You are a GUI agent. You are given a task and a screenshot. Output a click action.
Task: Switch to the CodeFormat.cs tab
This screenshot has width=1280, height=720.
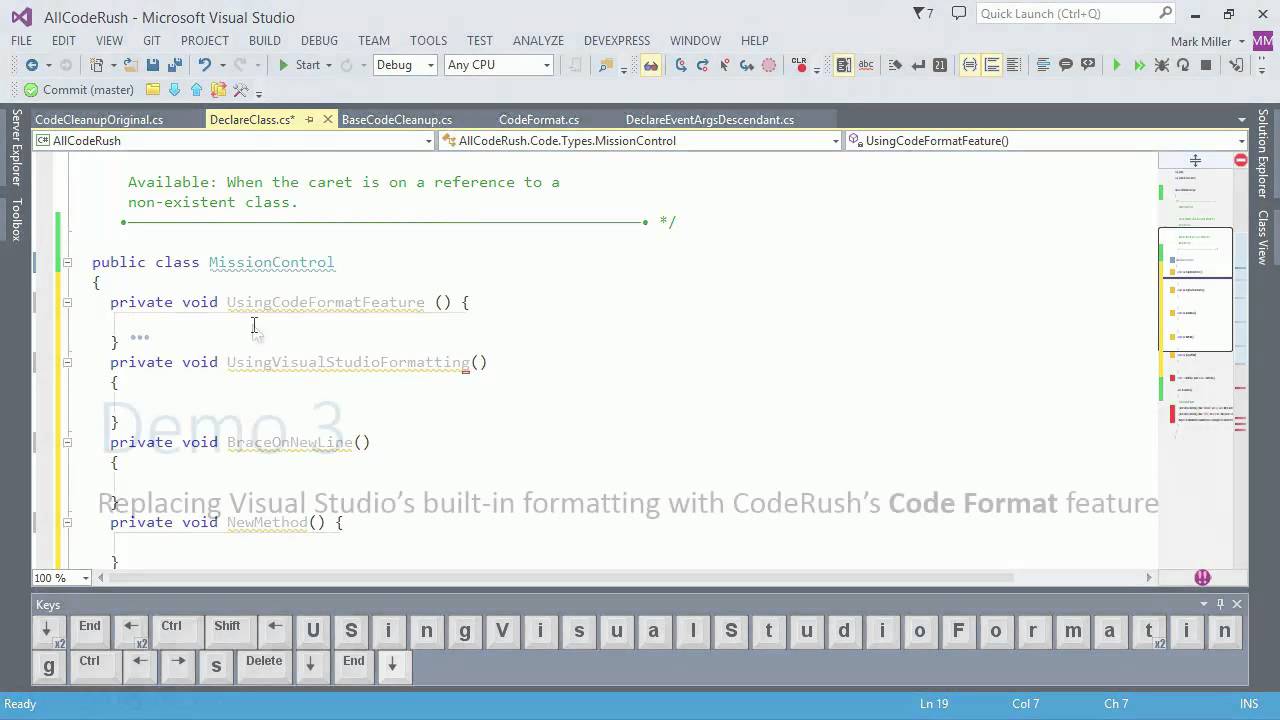coord(539,120)
